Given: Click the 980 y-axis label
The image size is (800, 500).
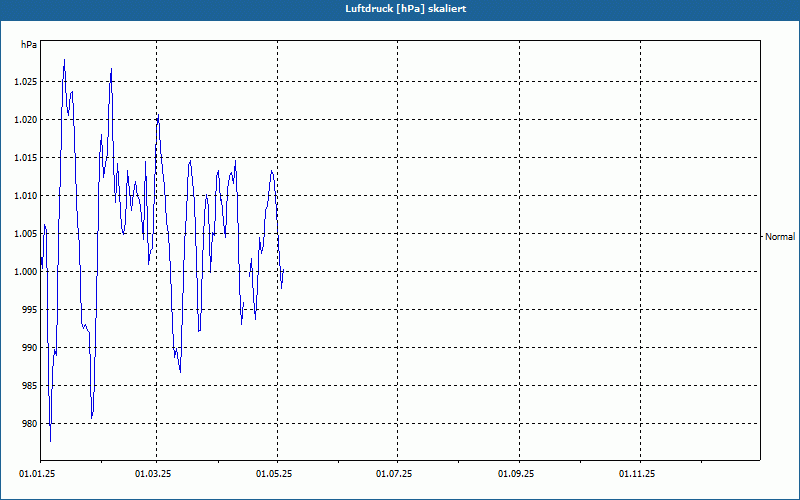Looking at the screenshot, I should (x=30, y=424).
